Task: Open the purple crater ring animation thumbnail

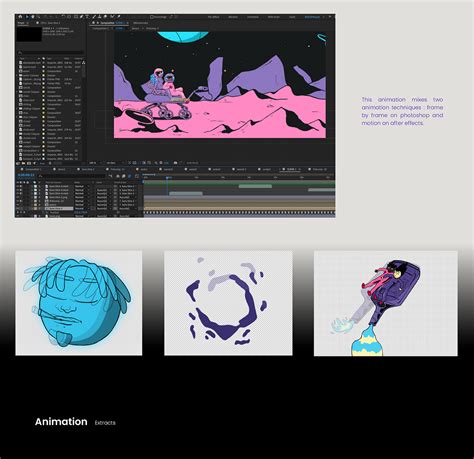Action: 228,303
